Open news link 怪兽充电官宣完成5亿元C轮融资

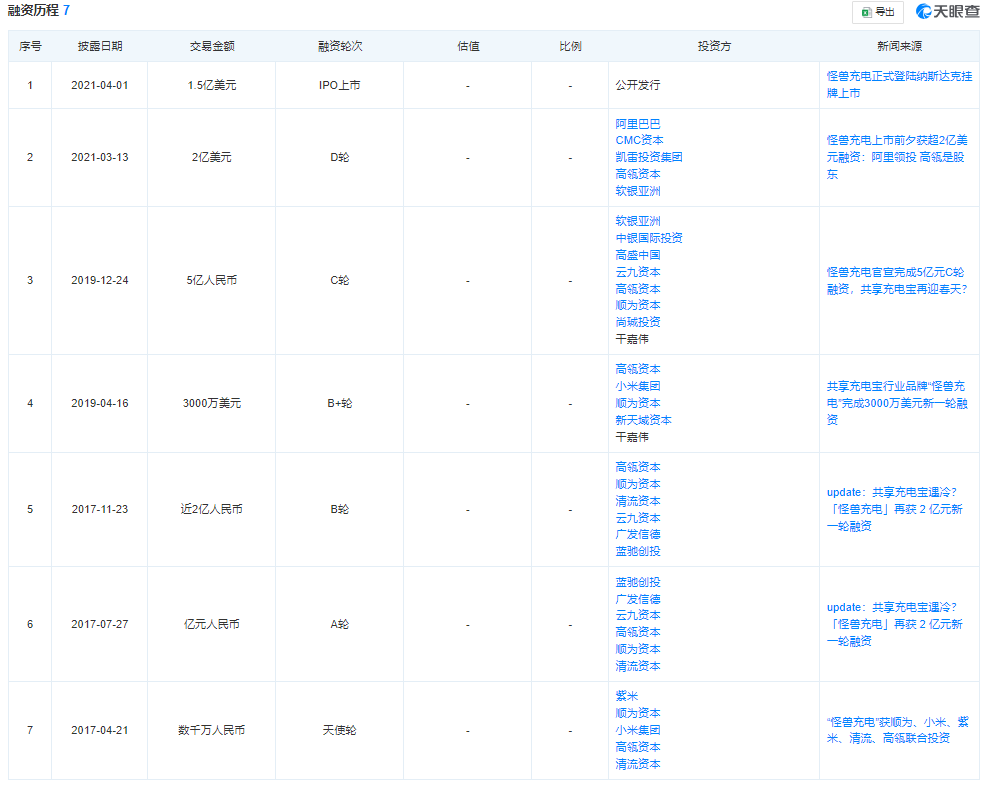pyautogui.click(x=896, y=281)
